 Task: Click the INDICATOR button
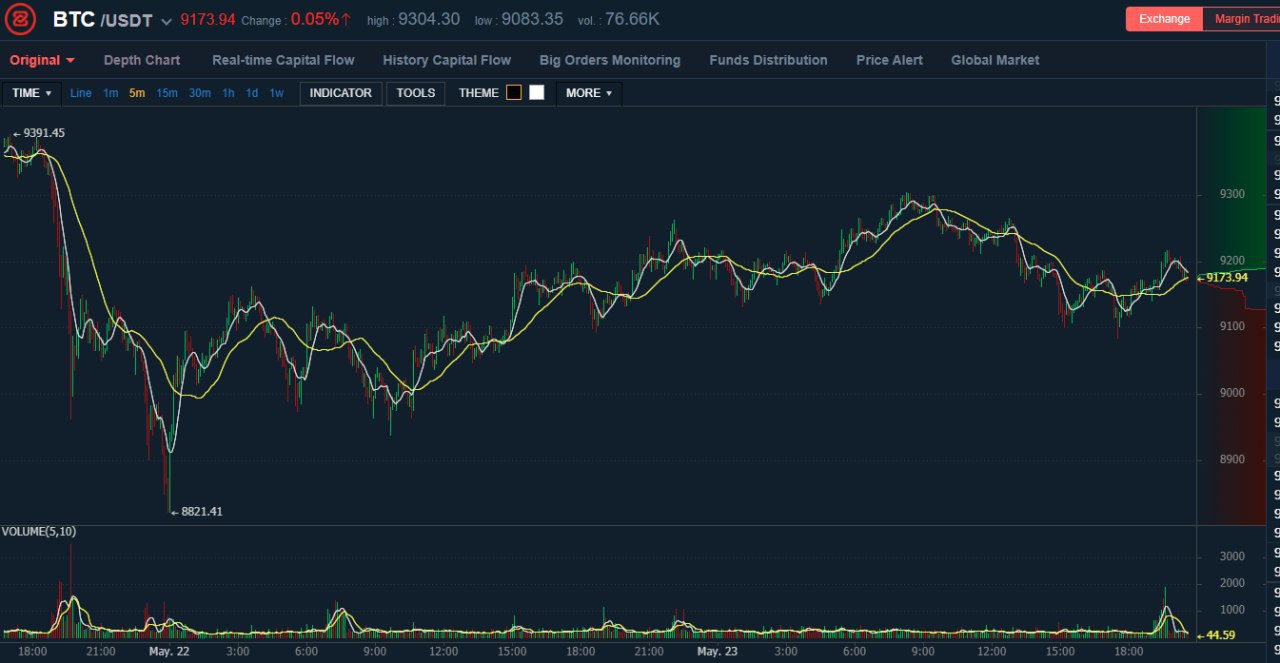coord(341,93)
